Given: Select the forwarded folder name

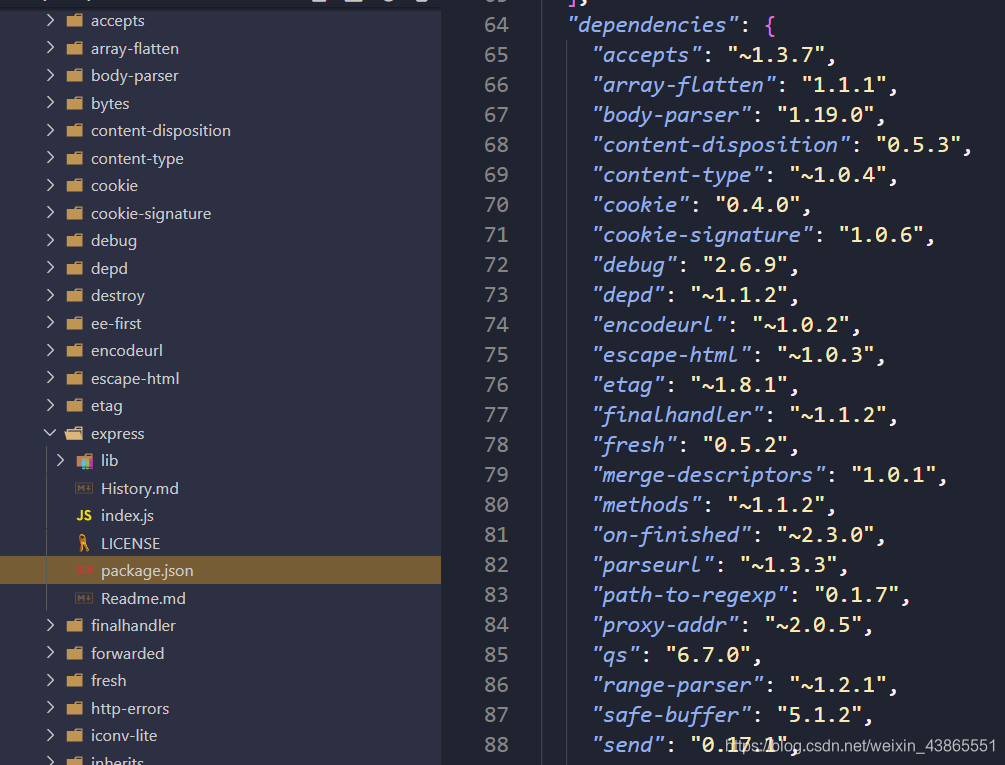Looking at the screenshot, I should pos(128,654).
